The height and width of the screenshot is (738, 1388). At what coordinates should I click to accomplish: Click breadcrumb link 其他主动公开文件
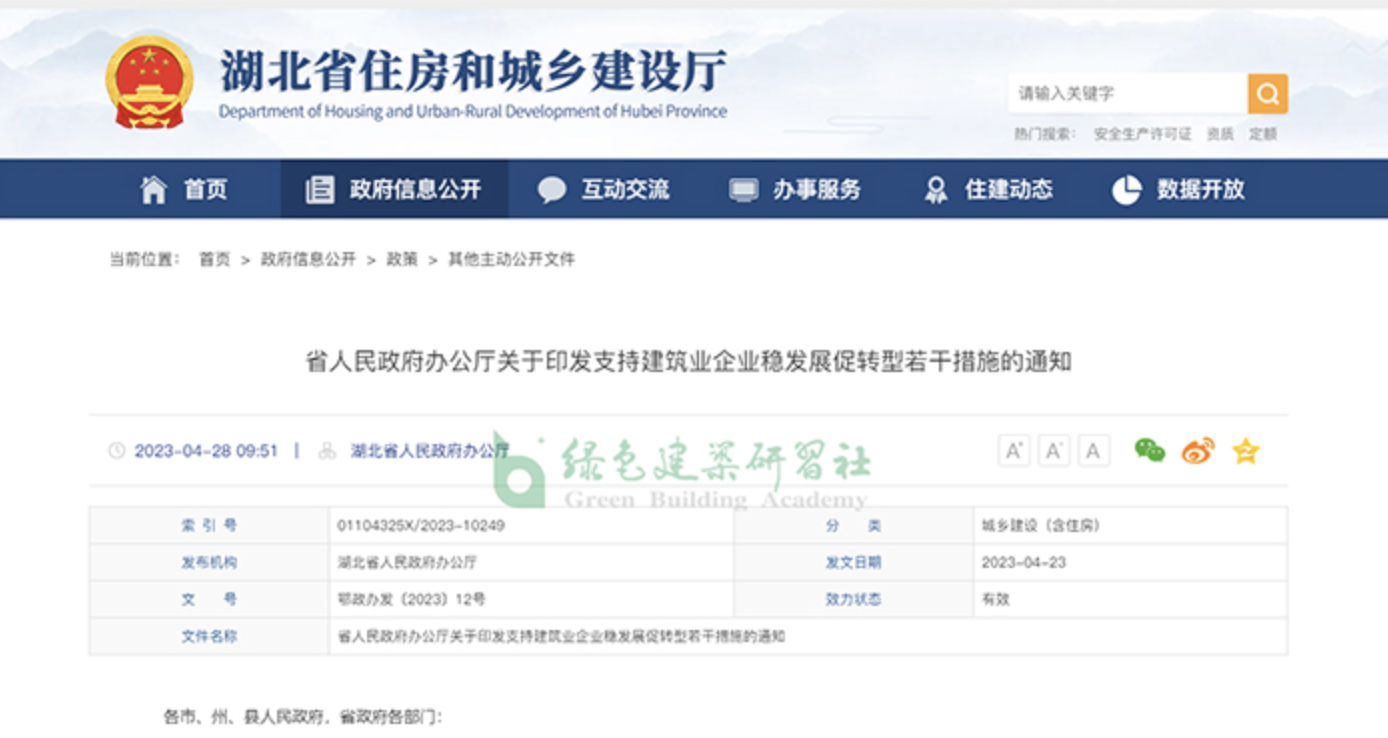[x=511, y=259]
